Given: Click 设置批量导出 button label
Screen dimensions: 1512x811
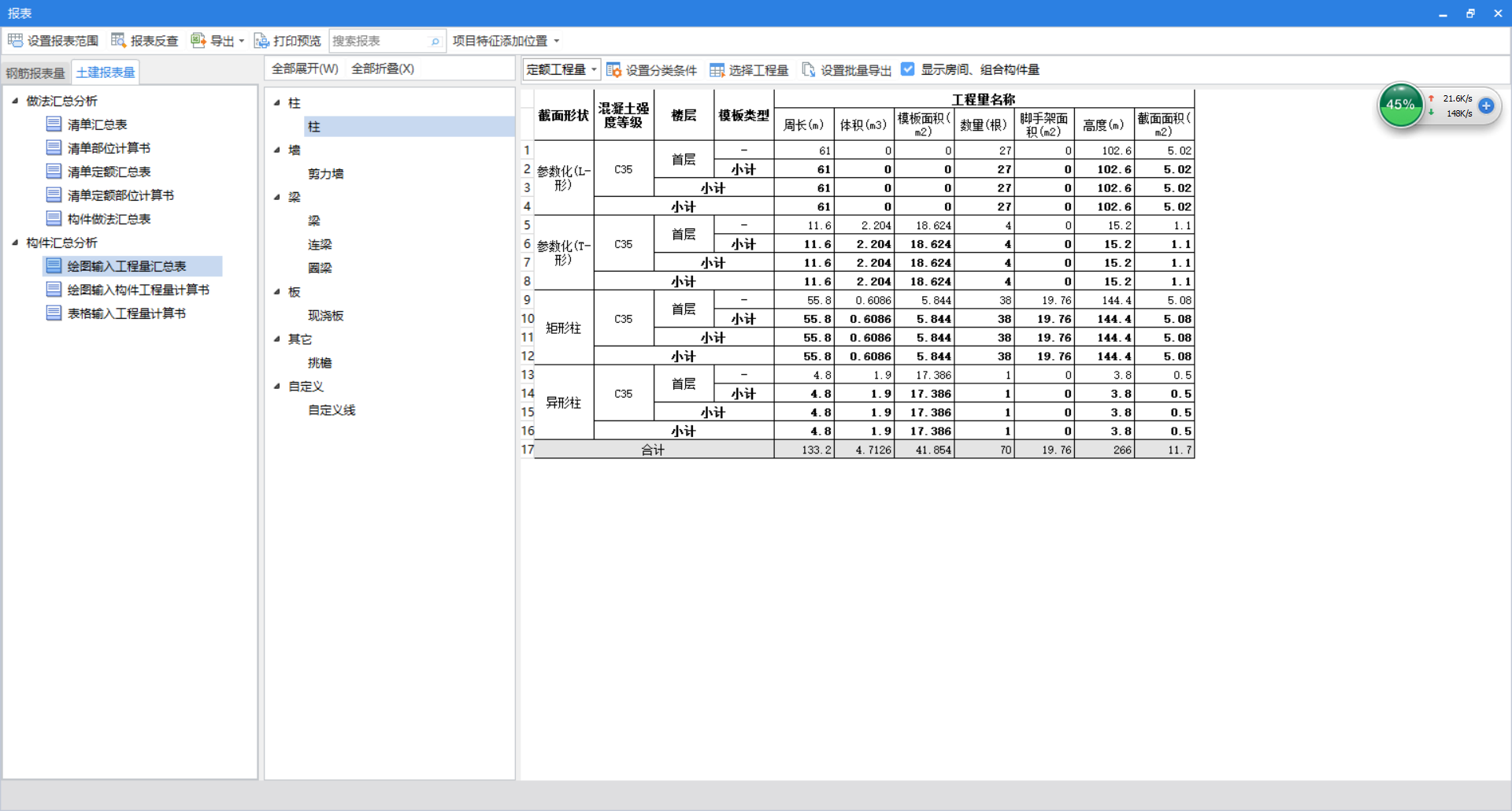Looking at the screenshot, I should click(x=856, y=70).
